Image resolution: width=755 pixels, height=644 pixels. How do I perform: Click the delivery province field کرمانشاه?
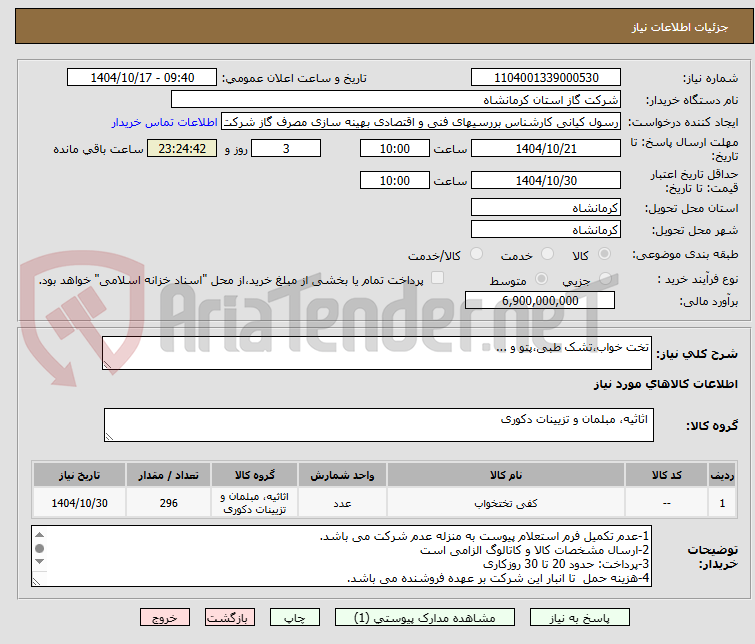[x=546, y=208]
